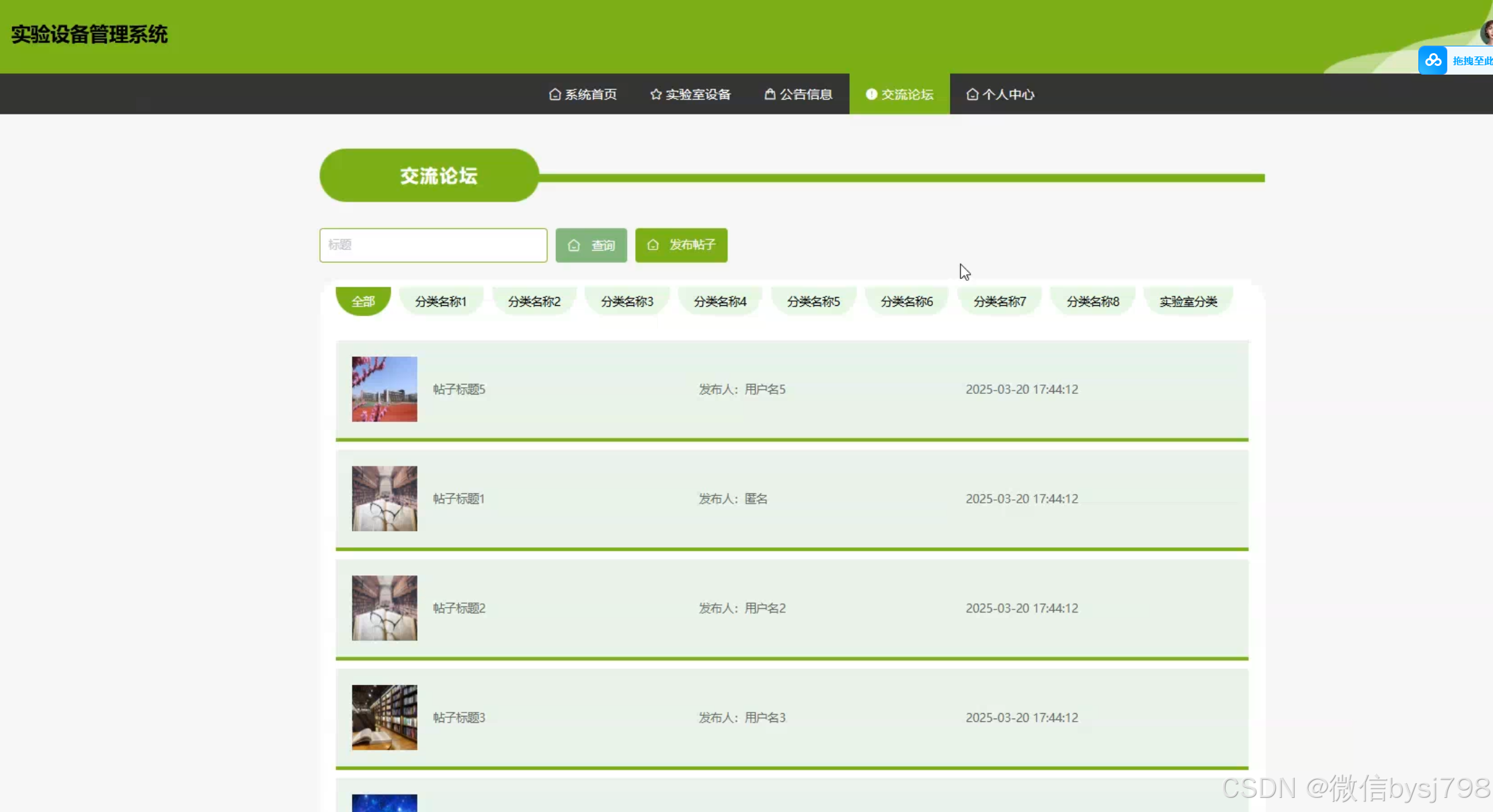Viewport: 1493px width, 812px height.
Task: Open the post titled 帖子标题1
Action: (459, 499)
